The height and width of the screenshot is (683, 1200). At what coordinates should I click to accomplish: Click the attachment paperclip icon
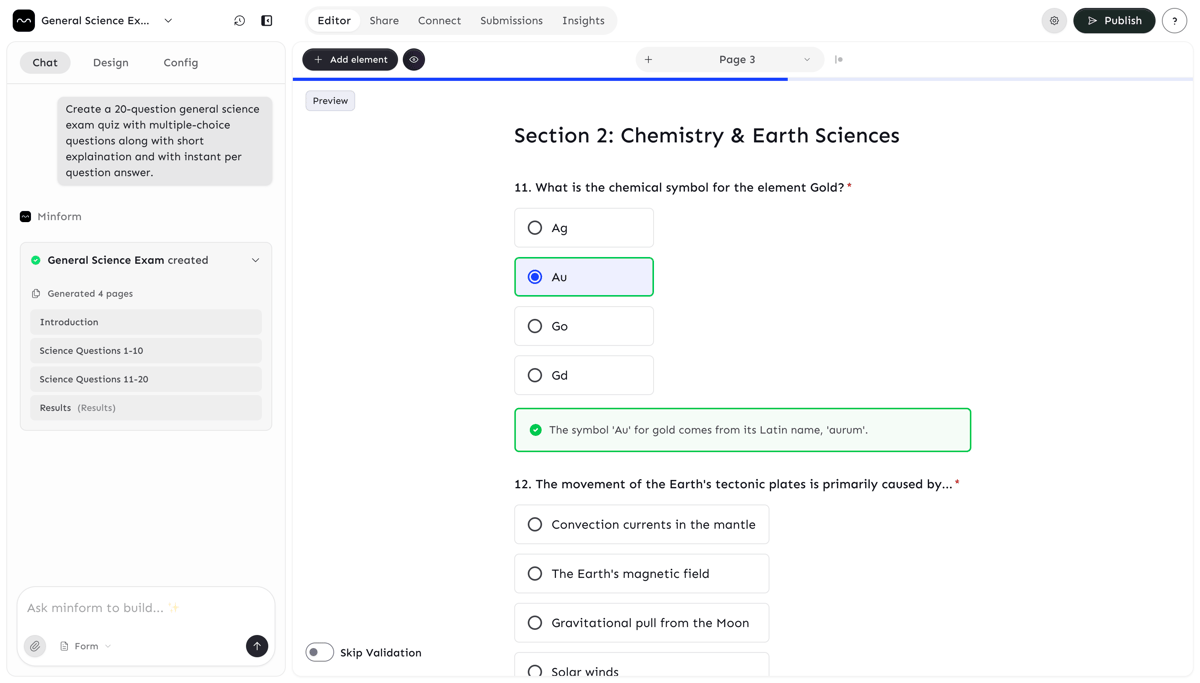point(35,646)
